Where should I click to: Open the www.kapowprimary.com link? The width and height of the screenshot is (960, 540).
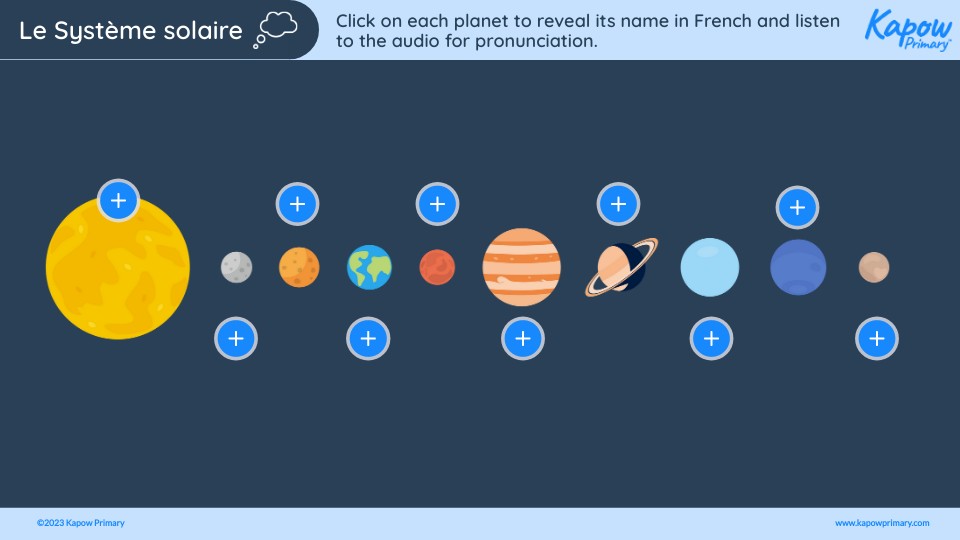[882, 523]
